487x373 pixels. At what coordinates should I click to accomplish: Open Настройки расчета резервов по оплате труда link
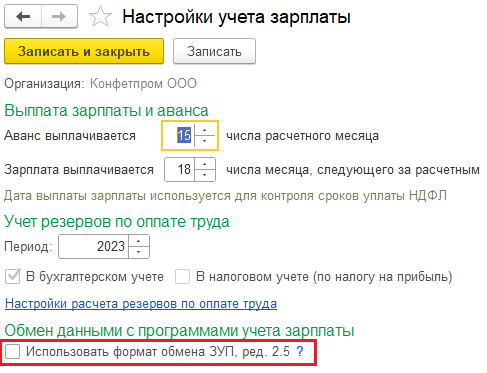(x=141, y=304)
